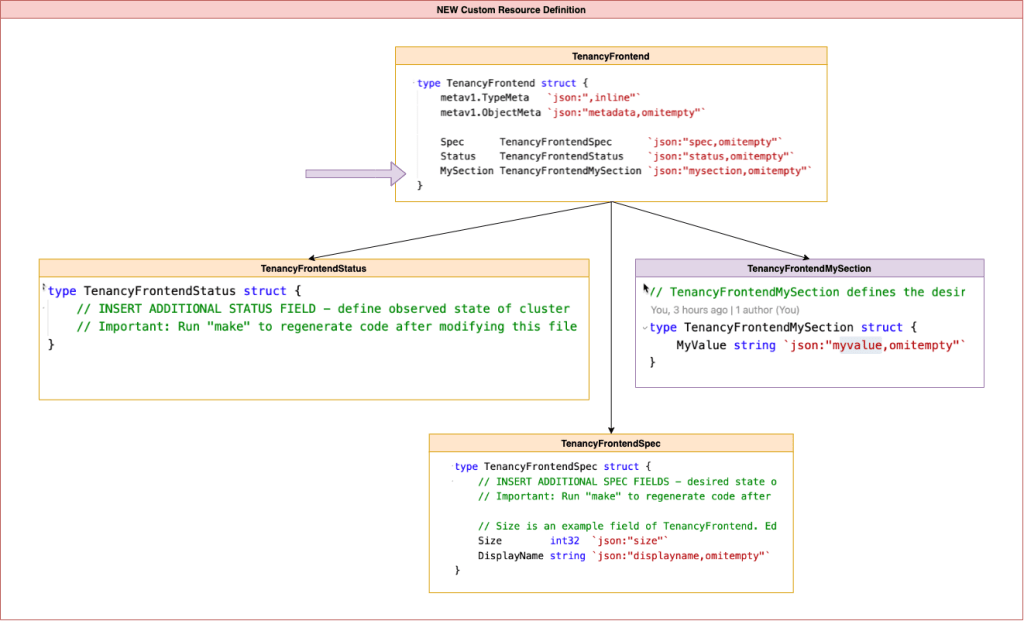
Task: Select the TenancyFrontend box header
Action: (x=611, y=56)
